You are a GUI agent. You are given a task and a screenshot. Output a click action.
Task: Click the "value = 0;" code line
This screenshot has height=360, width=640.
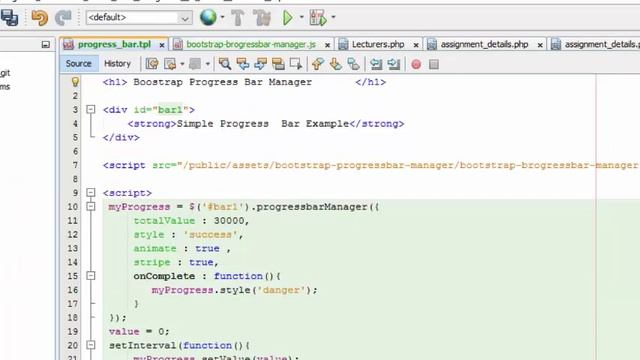point(139,332)
